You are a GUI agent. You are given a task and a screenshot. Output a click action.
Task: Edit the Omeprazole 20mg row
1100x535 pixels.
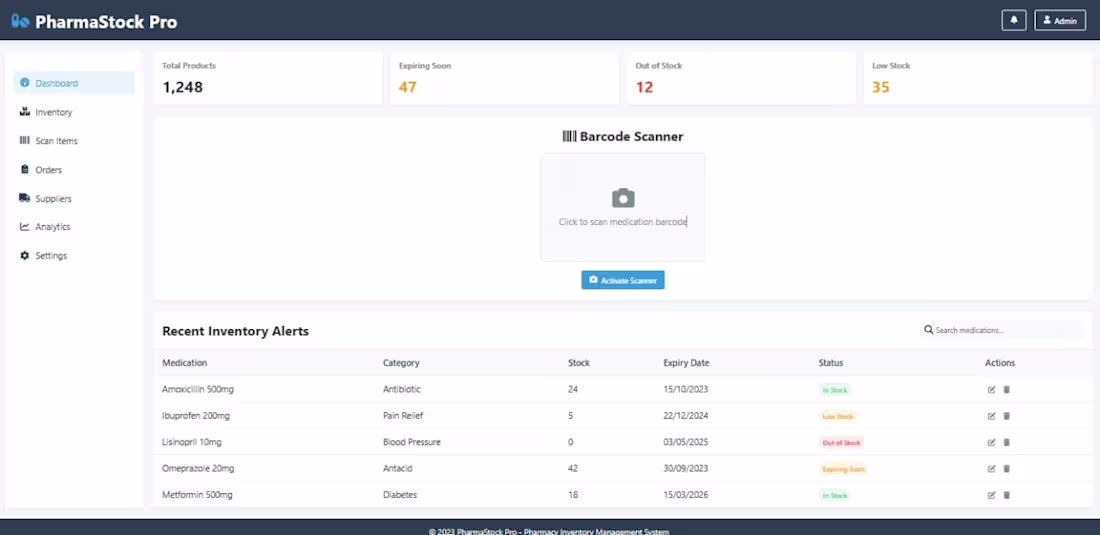(991, 468)
